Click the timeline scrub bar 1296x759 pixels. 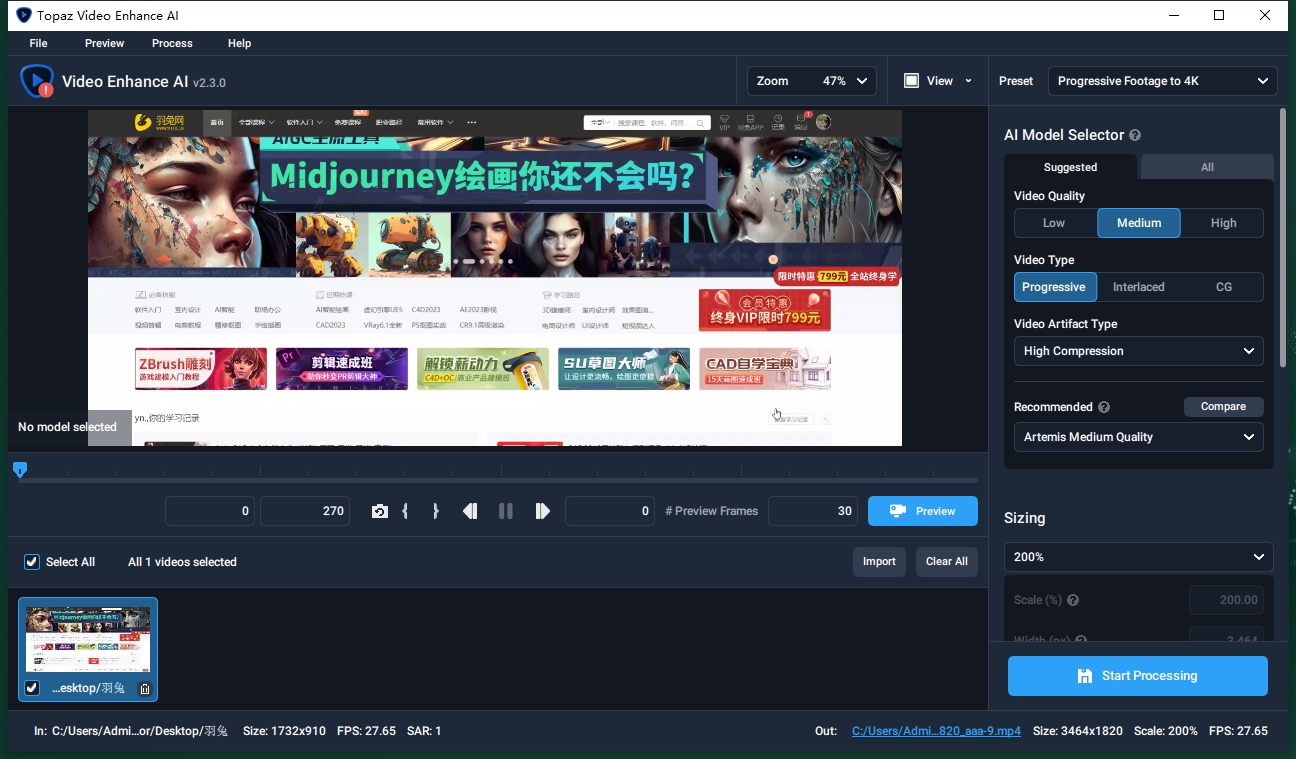[x=497, y=481]
